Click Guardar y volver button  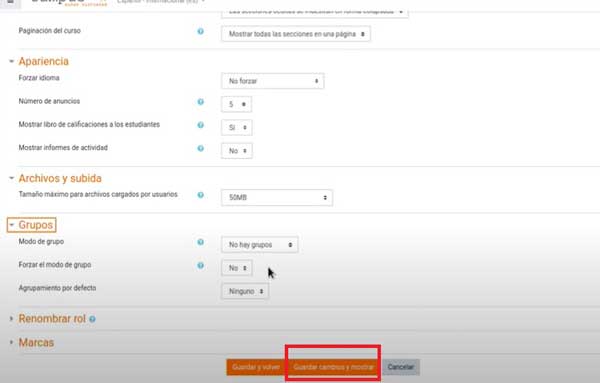pyautogui.click(x=256, y=367)
